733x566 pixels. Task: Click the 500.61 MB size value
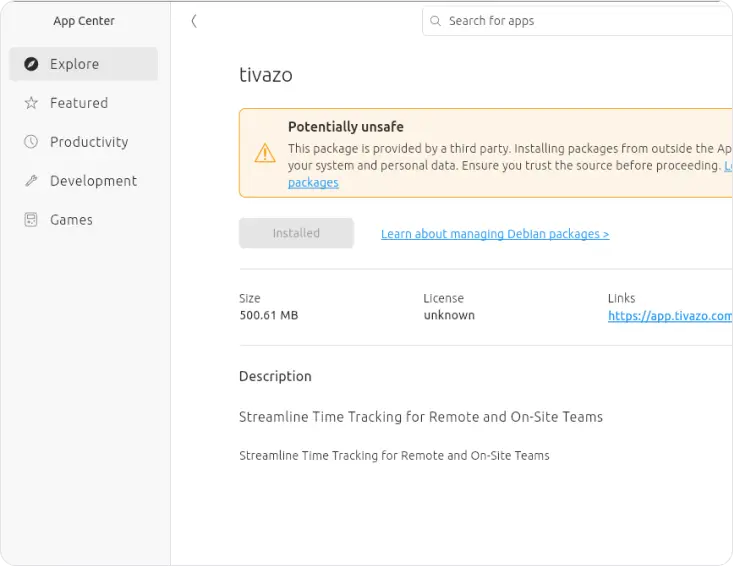269,315
